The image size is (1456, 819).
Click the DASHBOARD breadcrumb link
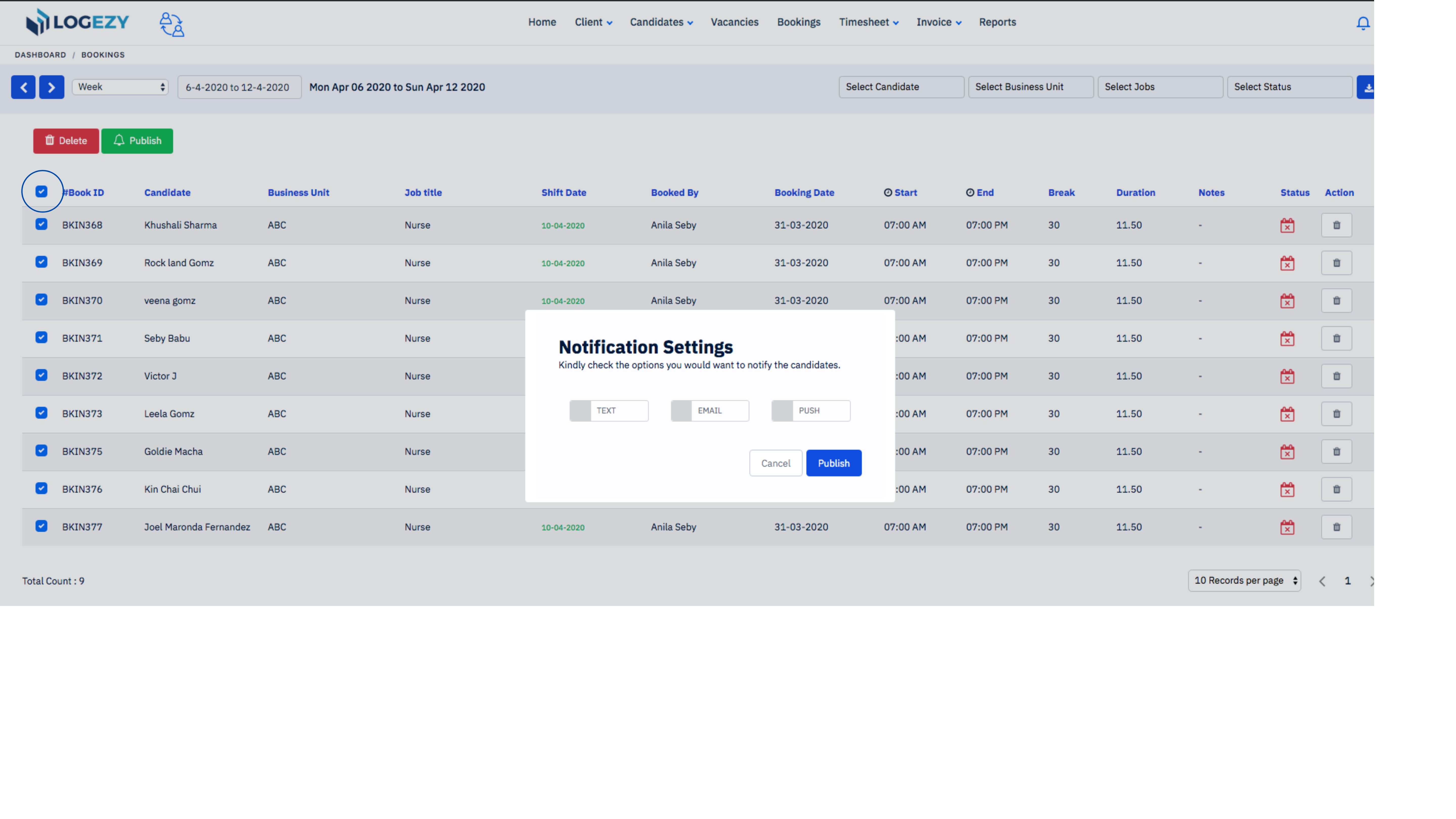point(40,55)
